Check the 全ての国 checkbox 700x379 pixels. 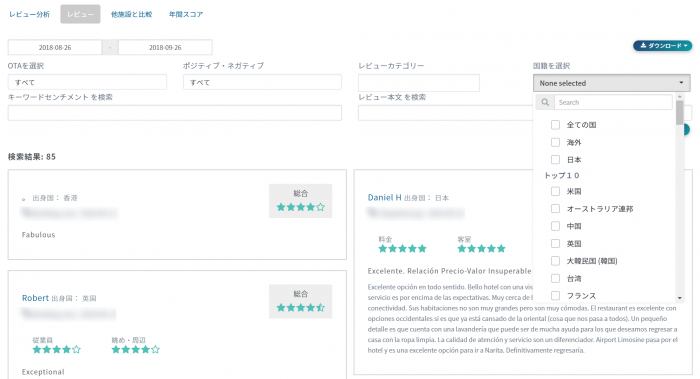555,125
